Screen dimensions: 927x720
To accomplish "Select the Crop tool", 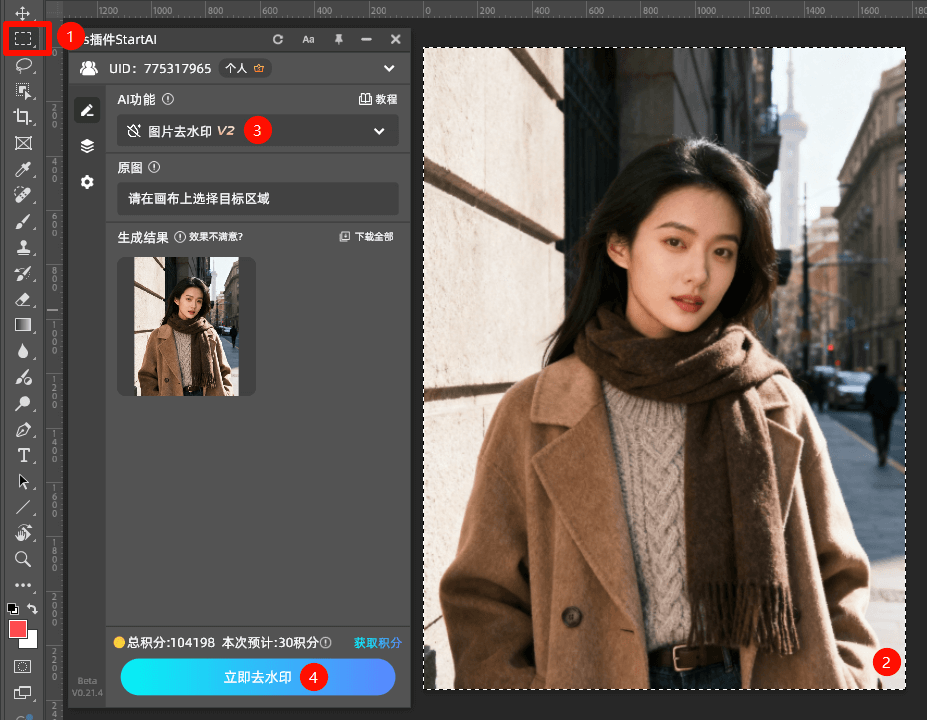I will pos(23,118).
